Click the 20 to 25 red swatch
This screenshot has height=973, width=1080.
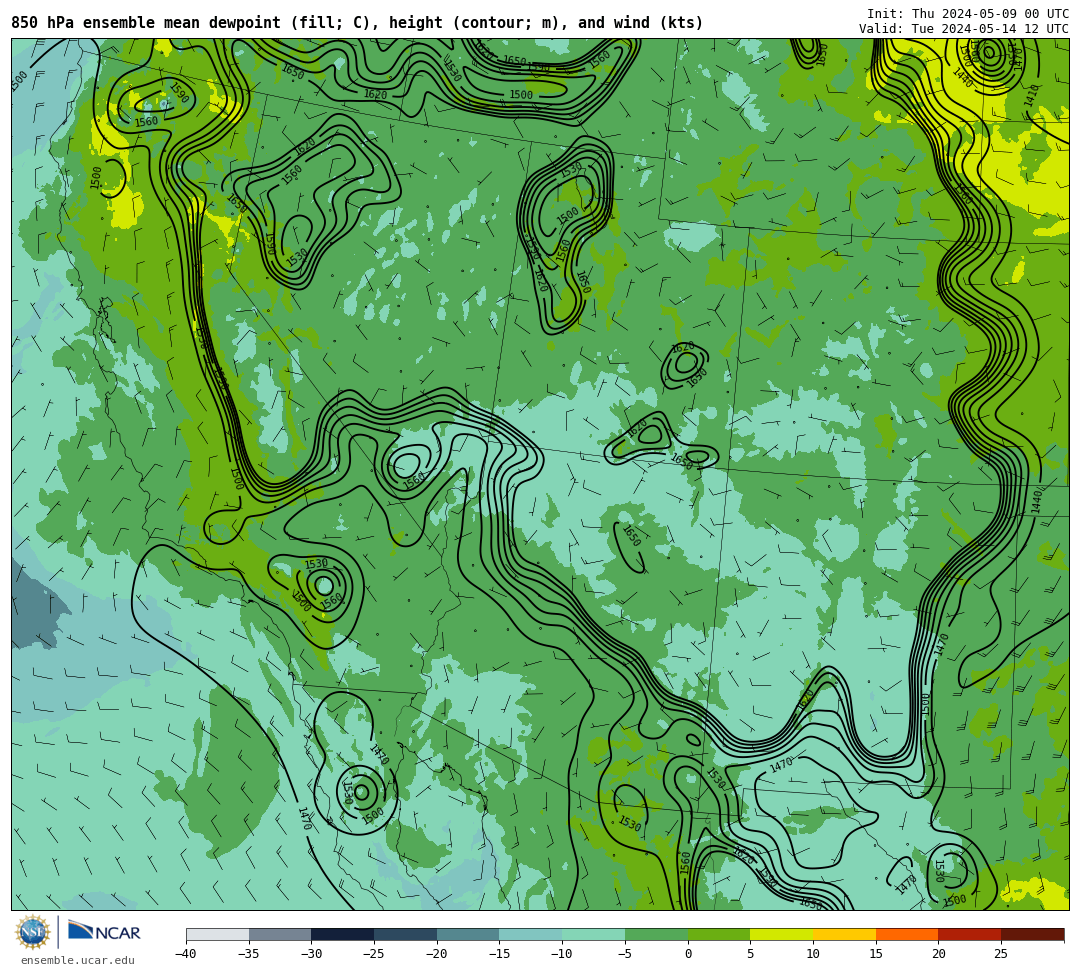pyautogui.click(x=970, y=934)
